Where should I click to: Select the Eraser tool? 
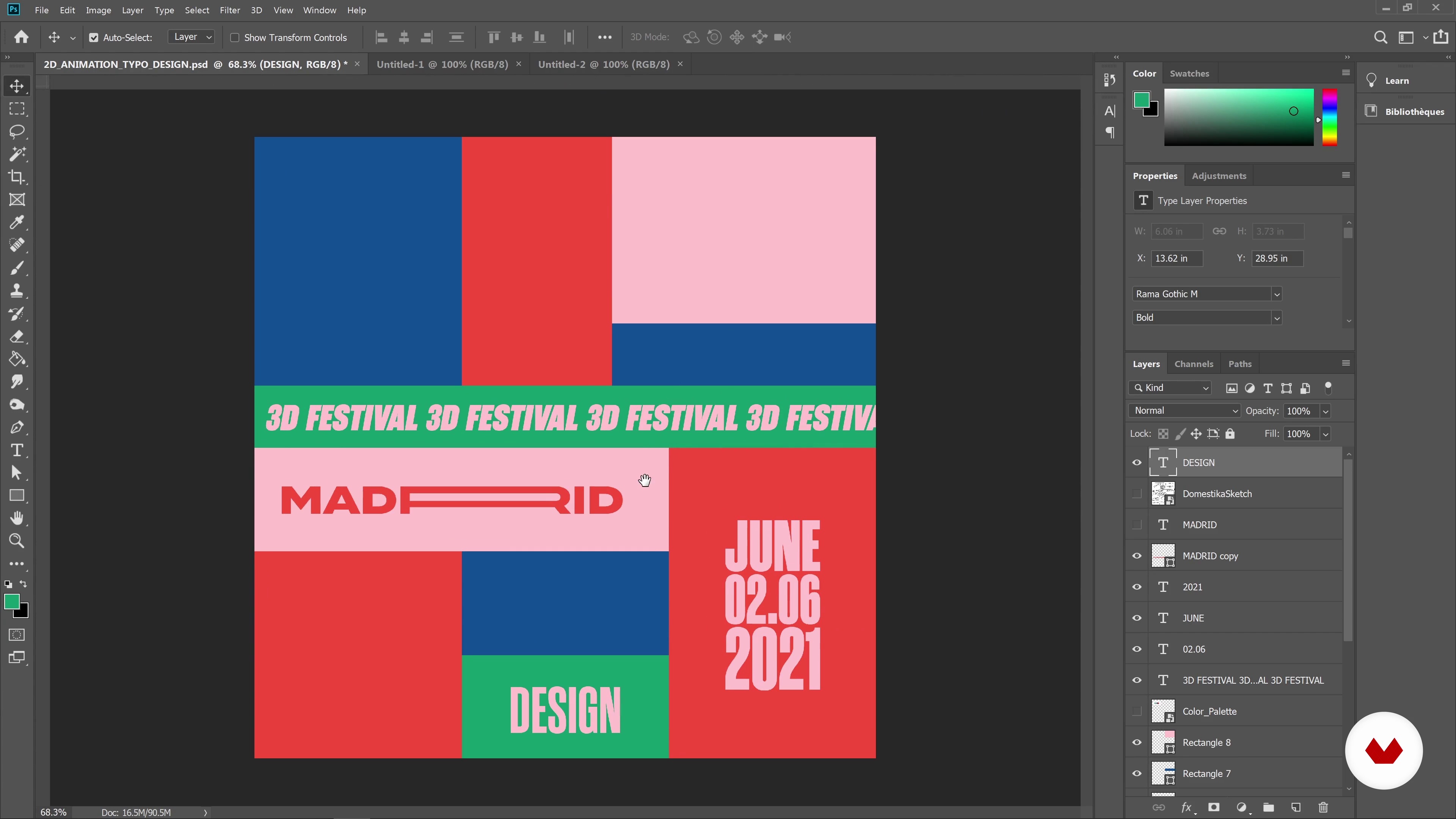click(x=17, y=336)
